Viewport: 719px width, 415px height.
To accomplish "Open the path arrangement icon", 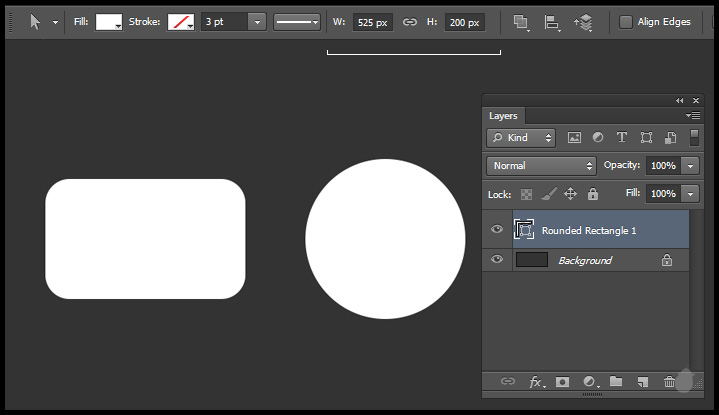I will point(583,22).
